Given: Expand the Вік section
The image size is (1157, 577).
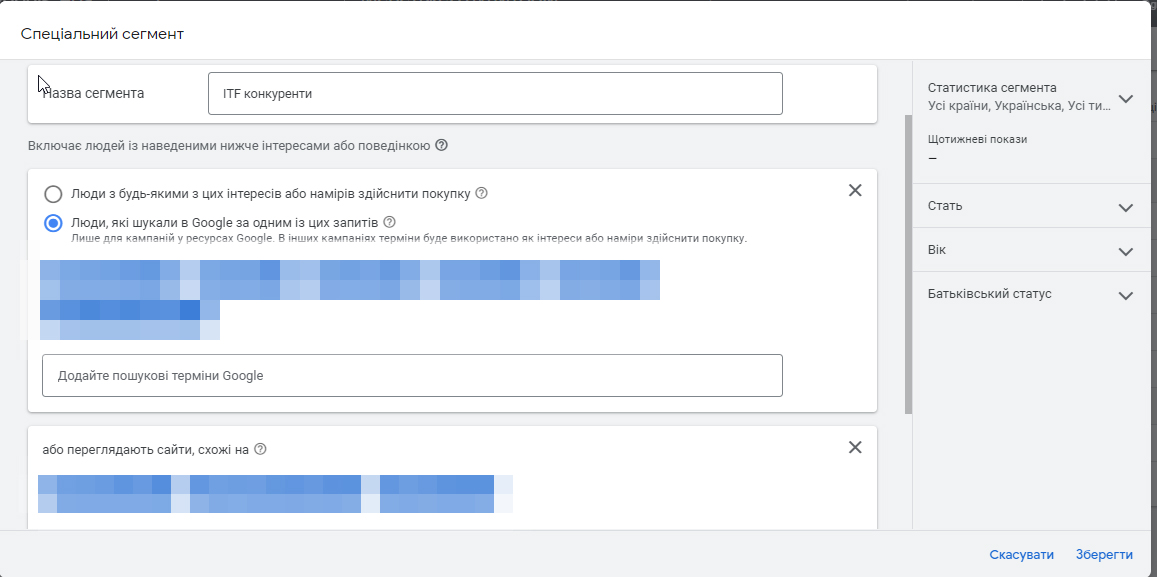Looking at the screenshot, I should [1126, 251].
